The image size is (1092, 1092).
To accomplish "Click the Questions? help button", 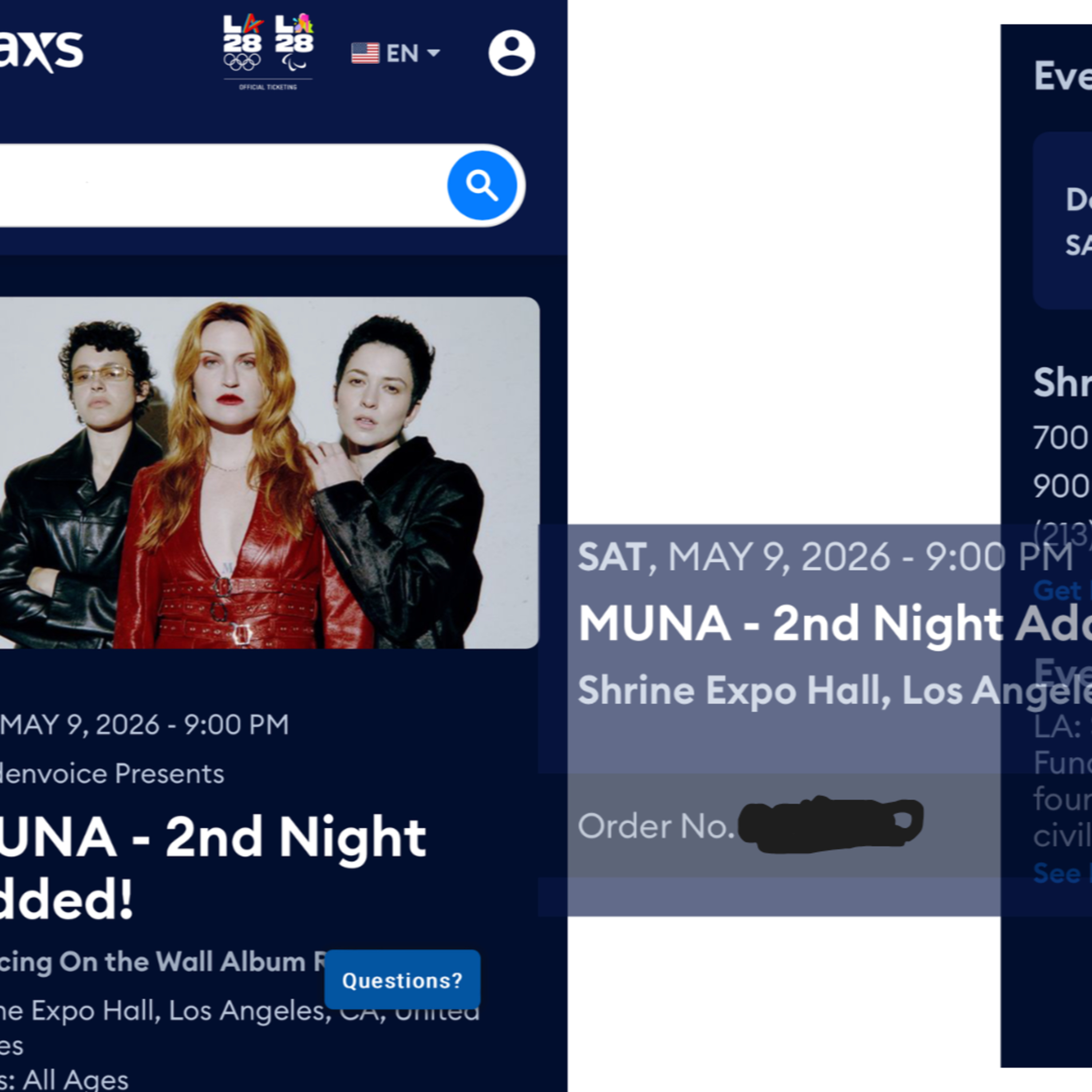I will tap(403, 980).
